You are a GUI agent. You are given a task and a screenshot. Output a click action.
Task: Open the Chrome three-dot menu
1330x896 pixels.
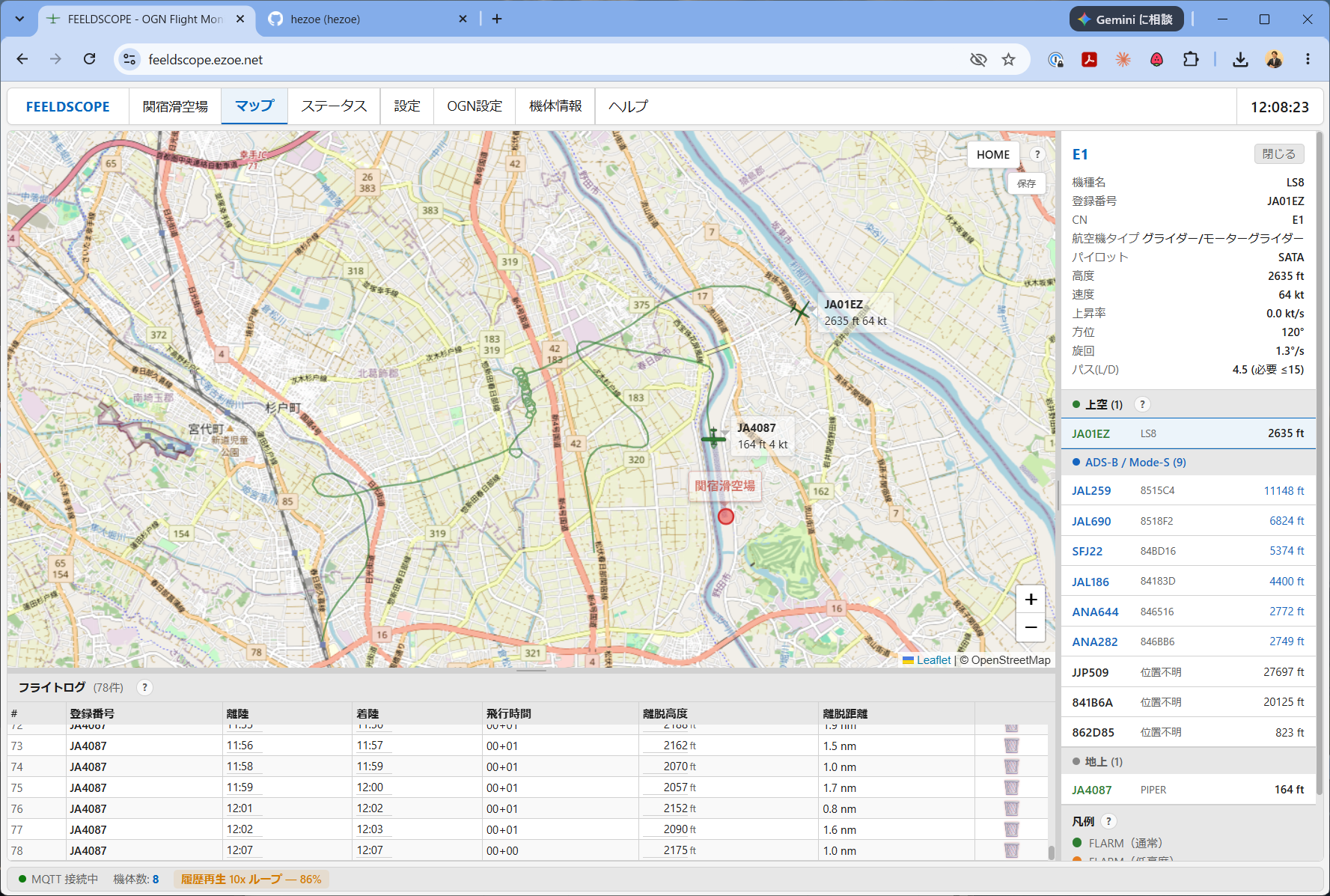(x=1308, y=59)
